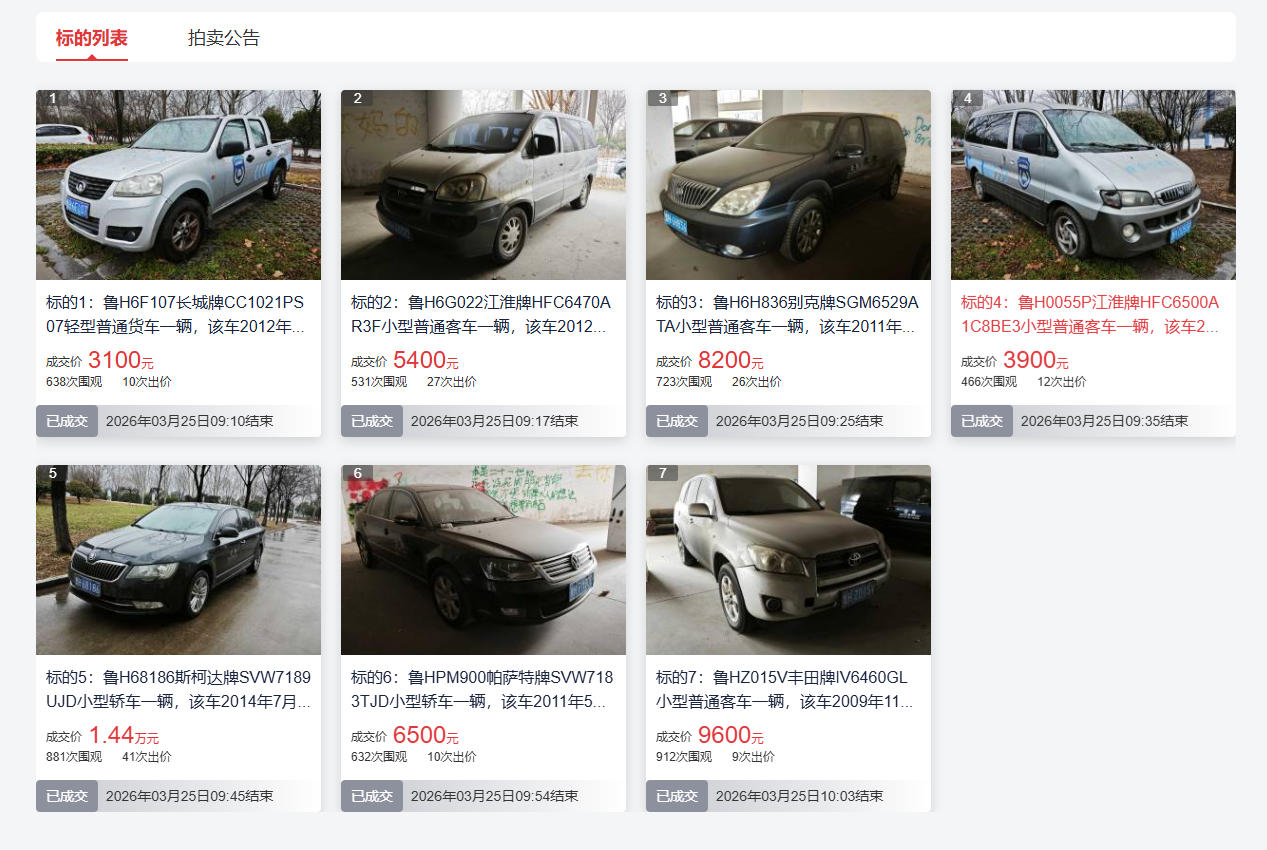
Task: Open title link 标的7 鲁HZ015V丰田牌
Action: click(x=788, y=689)
